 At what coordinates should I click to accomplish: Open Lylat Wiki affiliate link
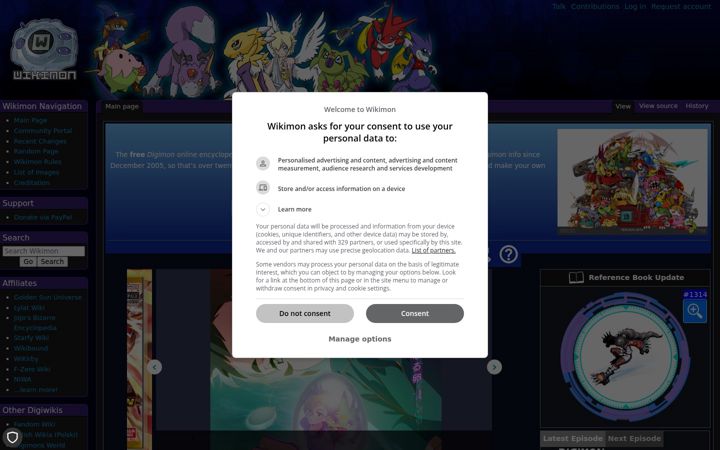click(29, 308)
